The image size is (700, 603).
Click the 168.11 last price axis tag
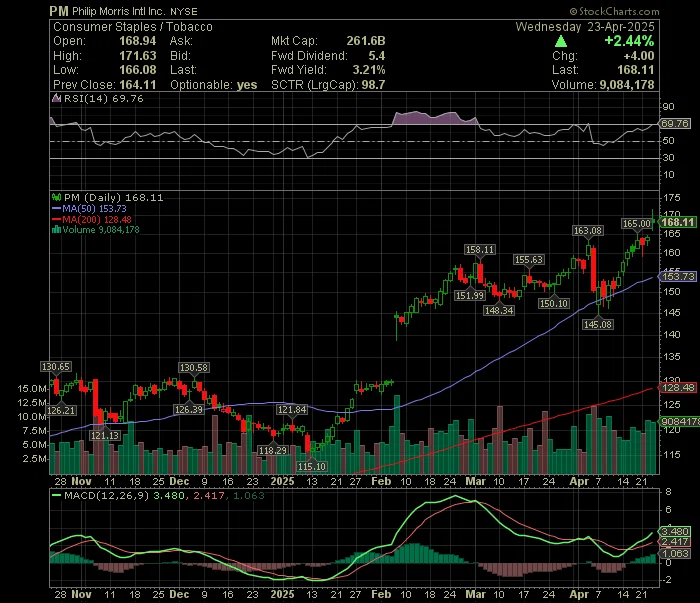(x=678, y=222)
